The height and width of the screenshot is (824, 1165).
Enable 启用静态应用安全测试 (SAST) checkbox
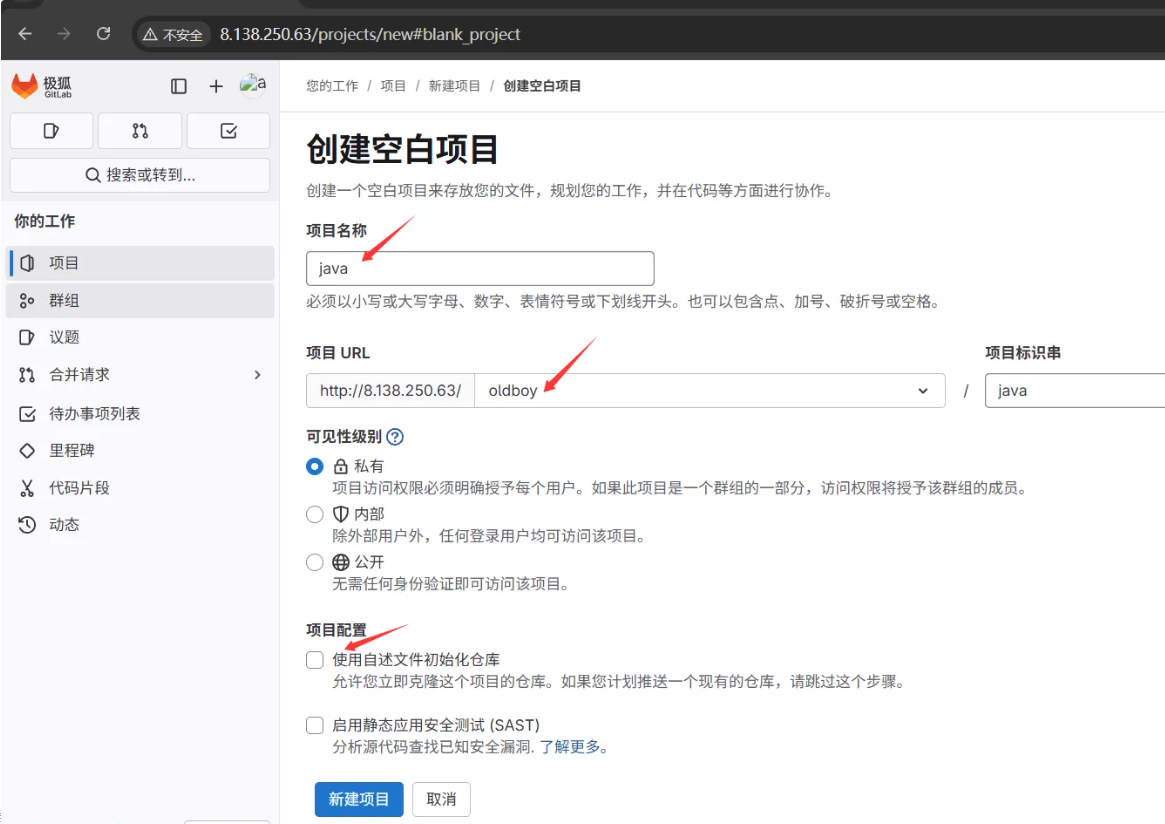315,725
